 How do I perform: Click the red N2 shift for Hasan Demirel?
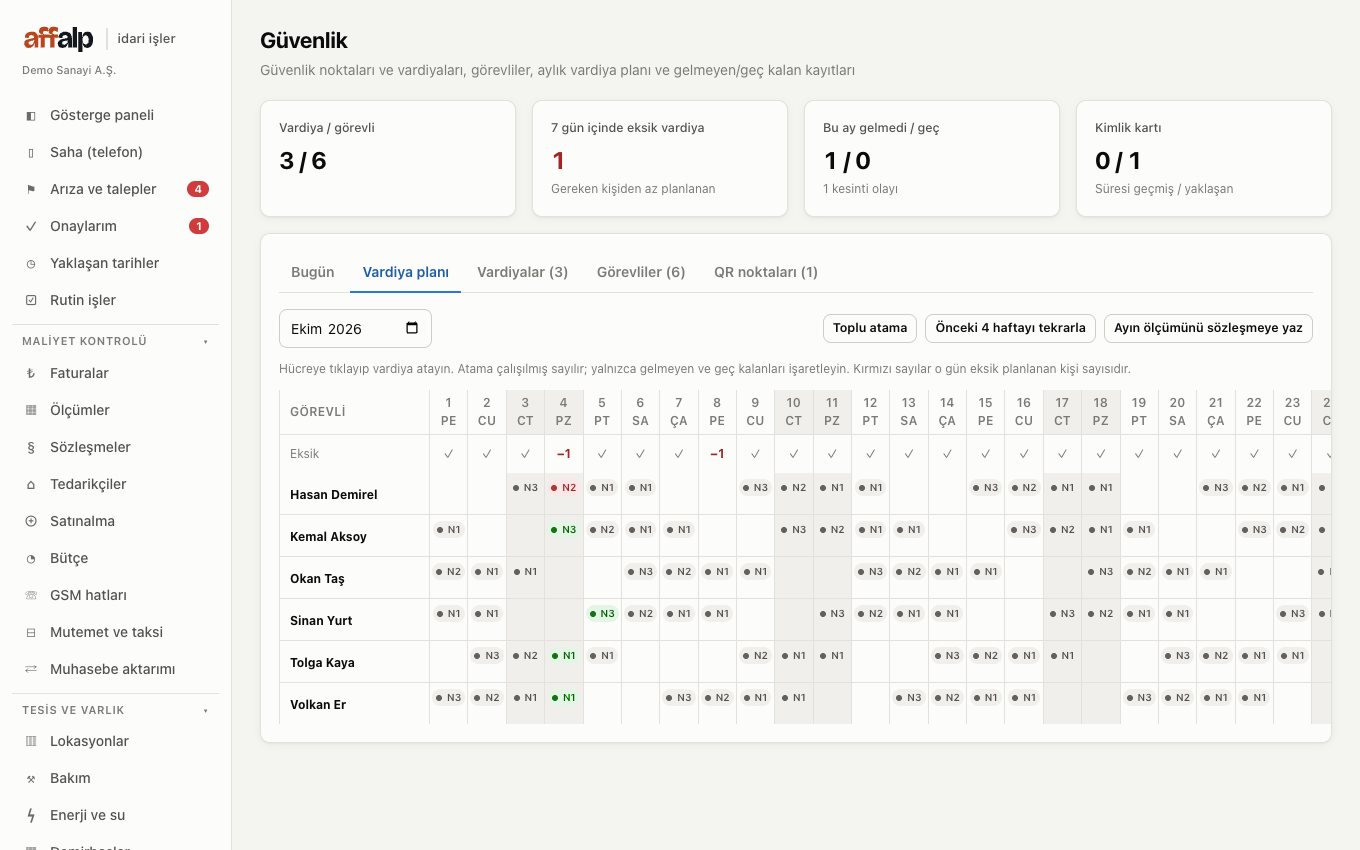coord(563,488)
